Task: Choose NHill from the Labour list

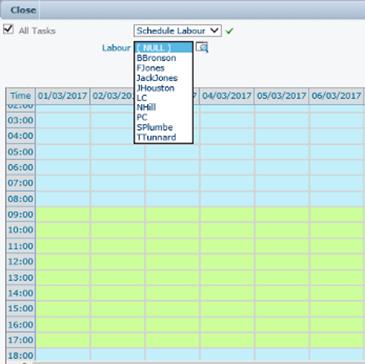Action: click(163, 108)
